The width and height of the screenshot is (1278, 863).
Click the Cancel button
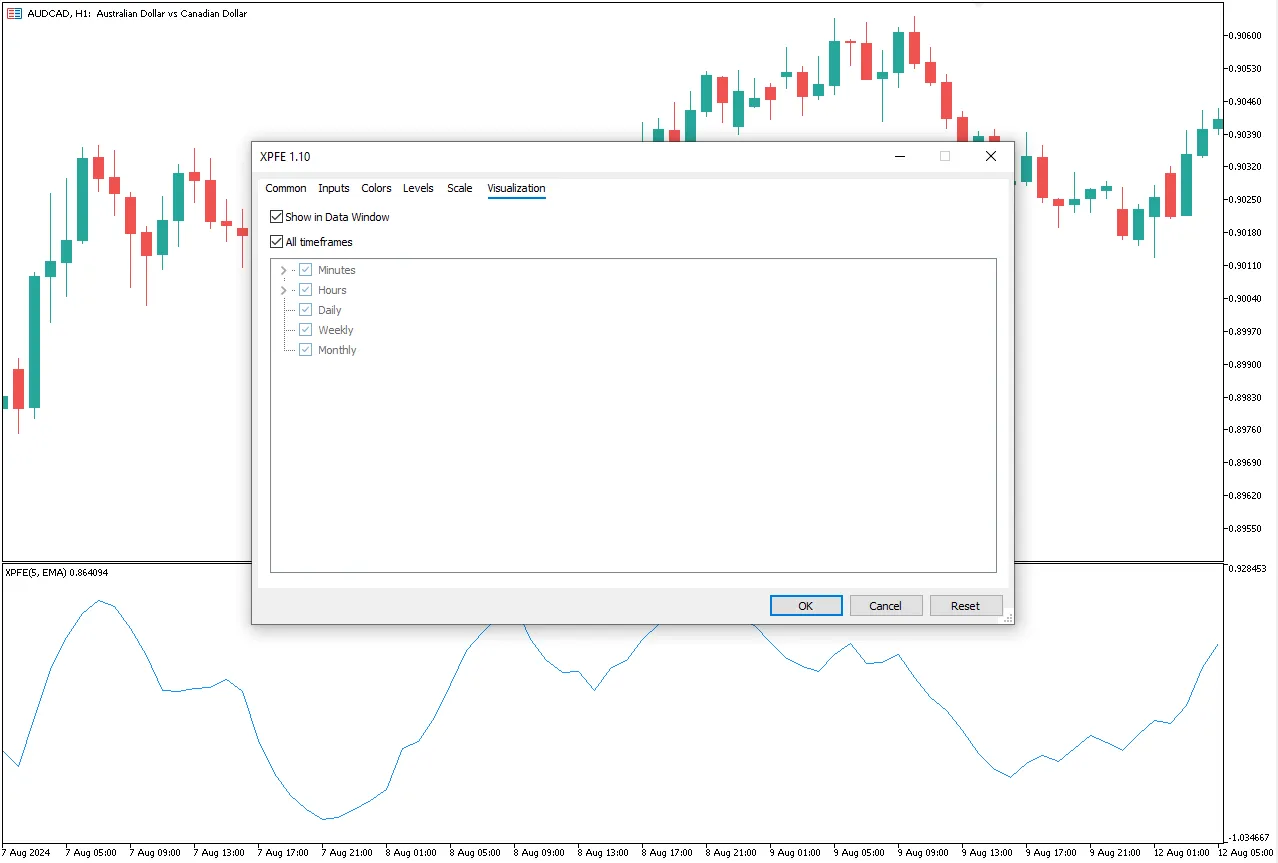pos(885,606)
